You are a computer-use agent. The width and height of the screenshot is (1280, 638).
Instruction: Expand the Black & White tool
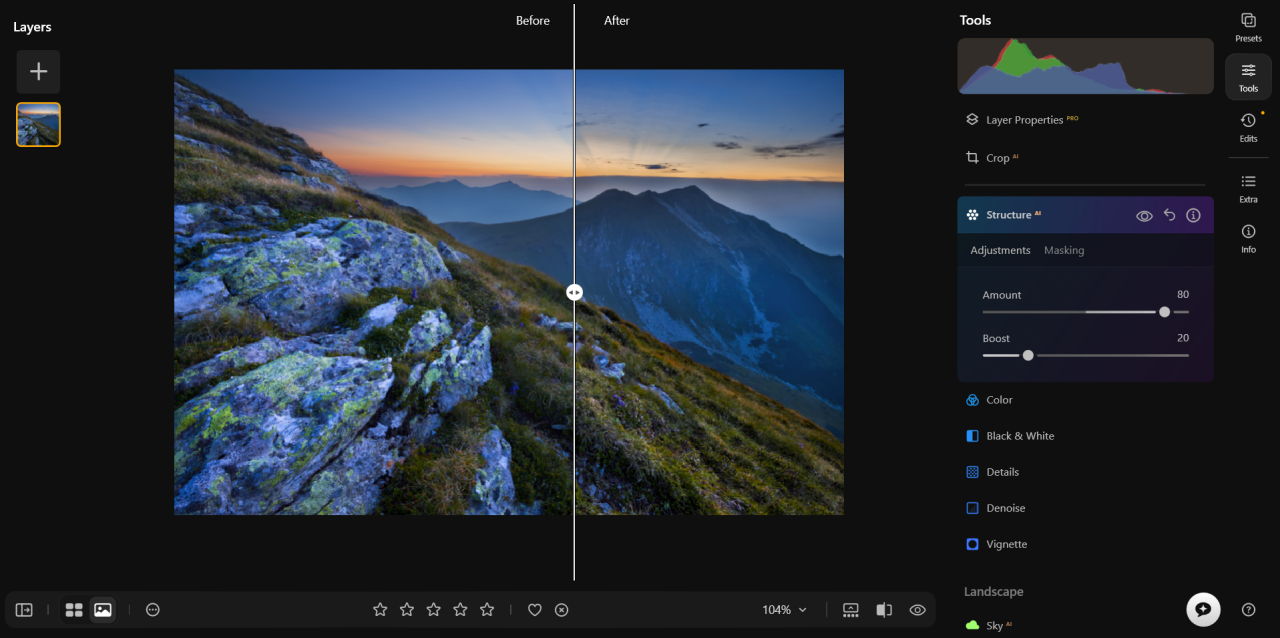[x=1085, y=436]
